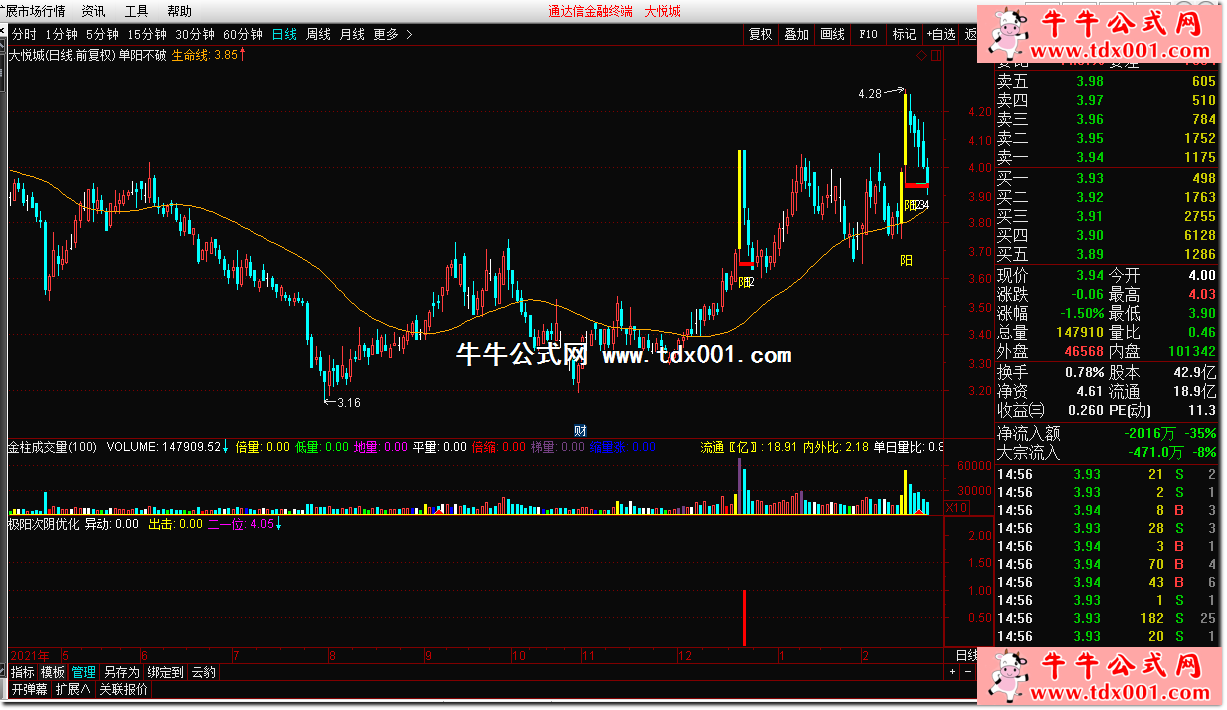1227x710 pixels.
Task: Click the X10 scale label on volume axis
Action: 956,508
